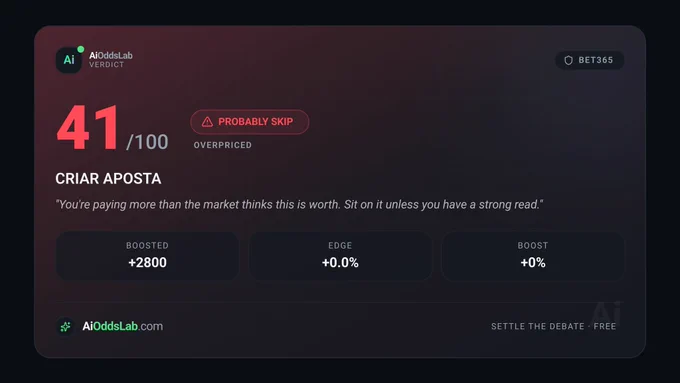680x383 pixels.
Task: Click the OVERPRICED label
Action: point(222,145)
